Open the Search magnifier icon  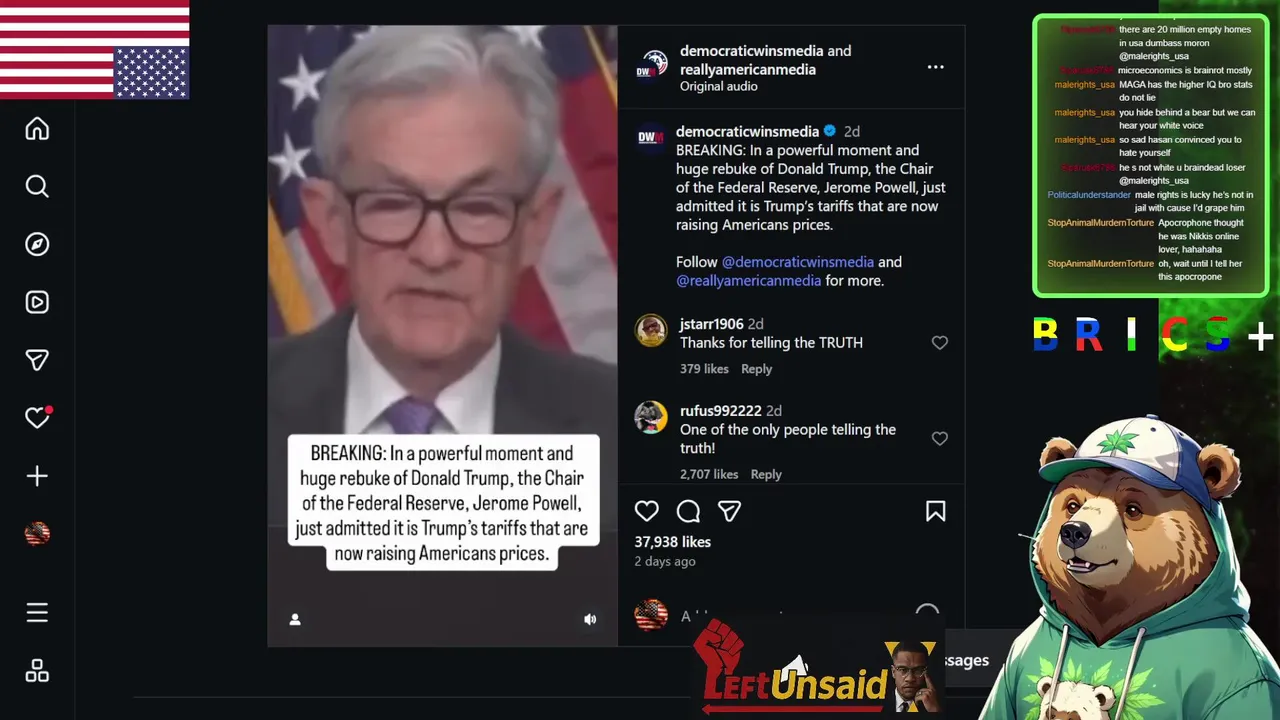pos(37,187)
